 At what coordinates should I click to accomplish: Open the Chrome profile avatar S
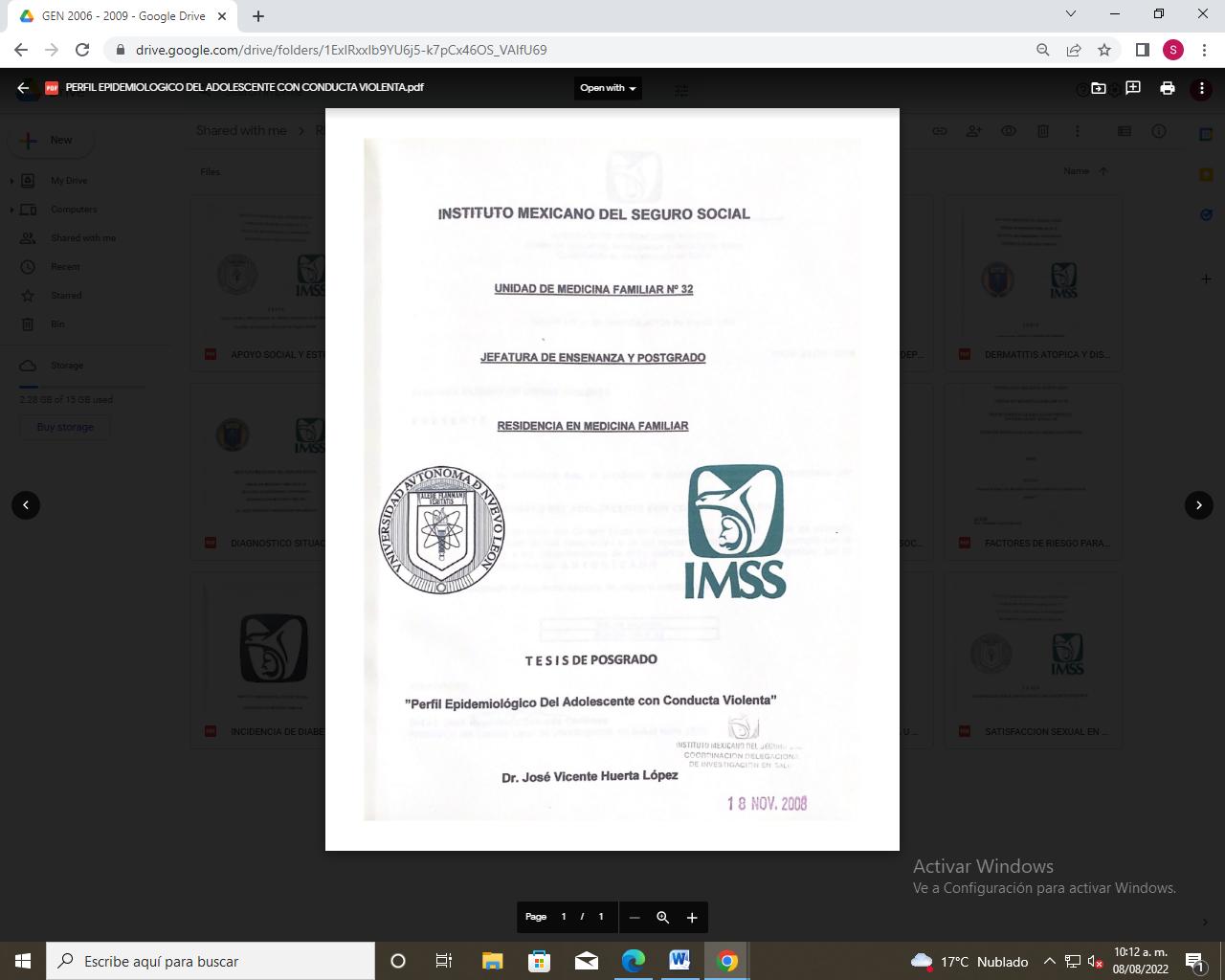pos(1173,50)
